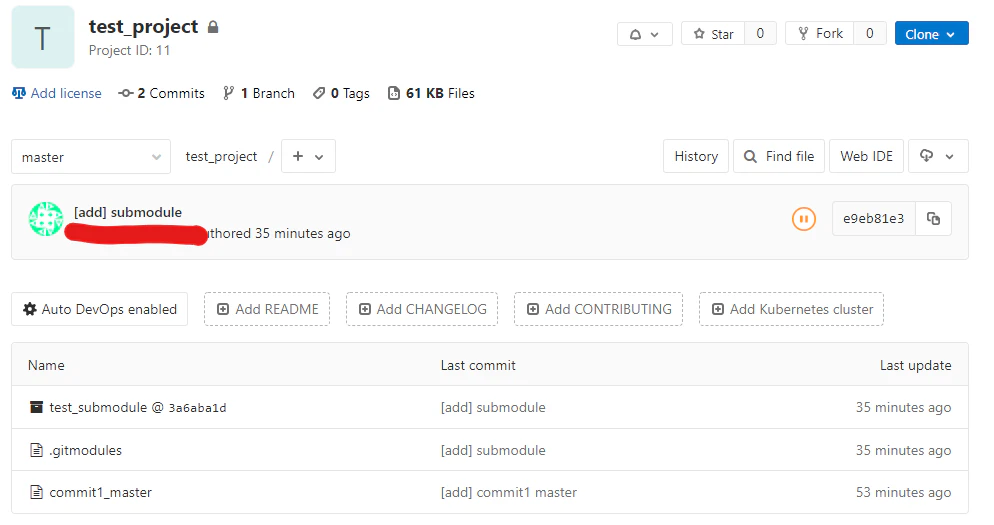Click the project avatar letter T
Image resolution: width=994 pixels, height=525 pixels.
point(42,37)
